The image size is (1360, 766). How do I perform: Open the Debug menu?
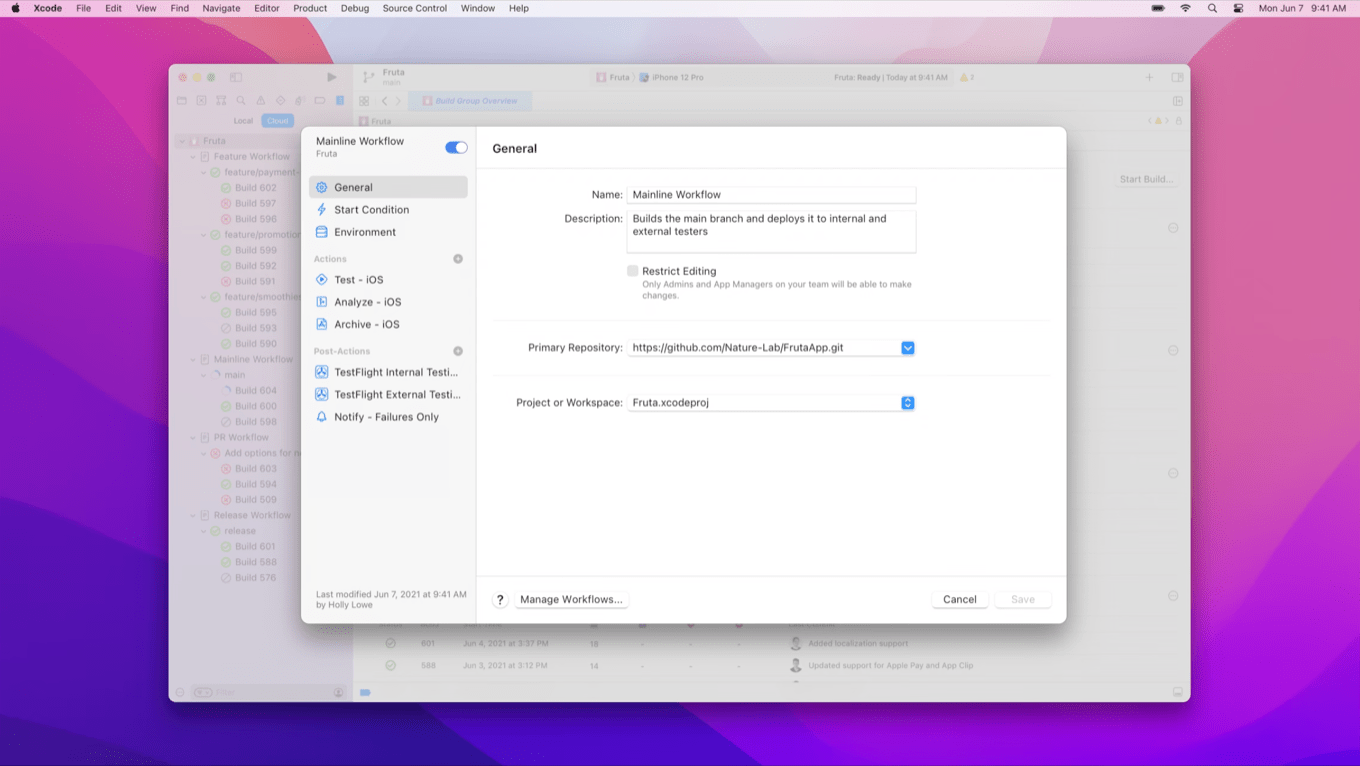[355, 8]
